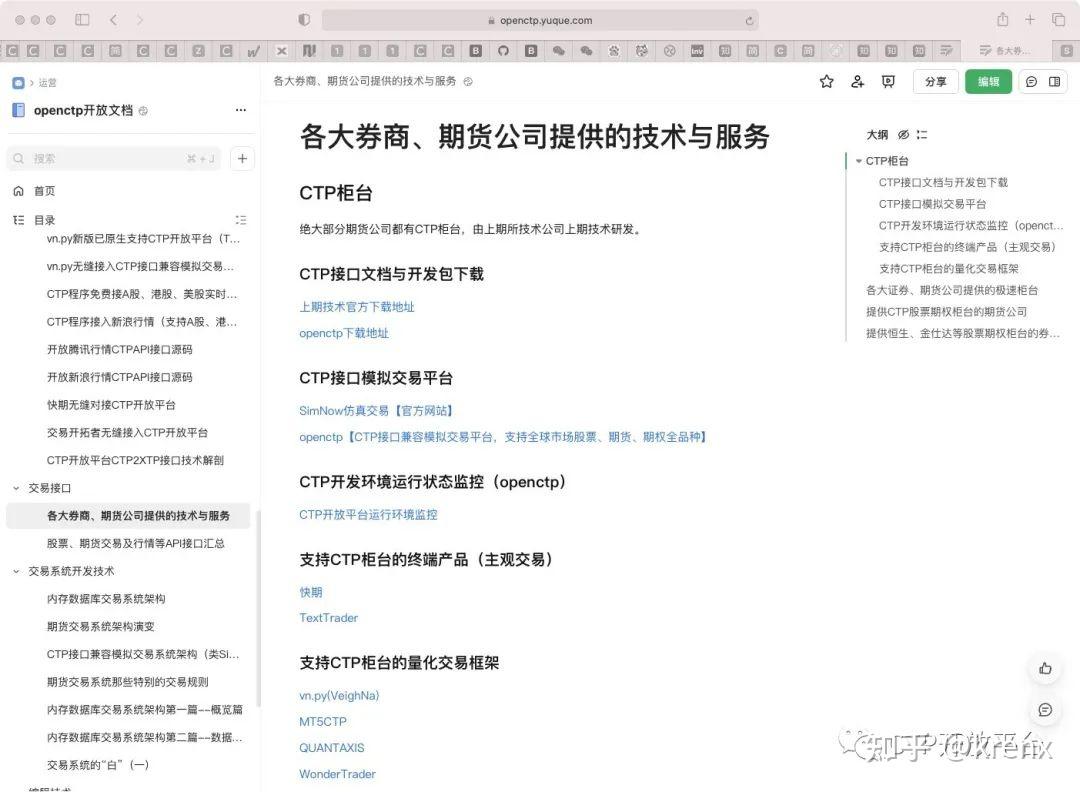Viewport: 1080px width, 792px height.
Task: Click the 分享 share button
Action: click(935, 81)
